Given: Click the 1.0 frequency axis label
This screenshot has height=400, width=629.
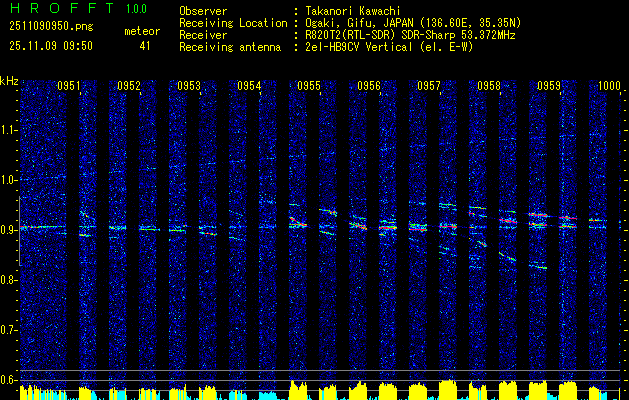Looking at the screenshot, I should coord(8,181).
